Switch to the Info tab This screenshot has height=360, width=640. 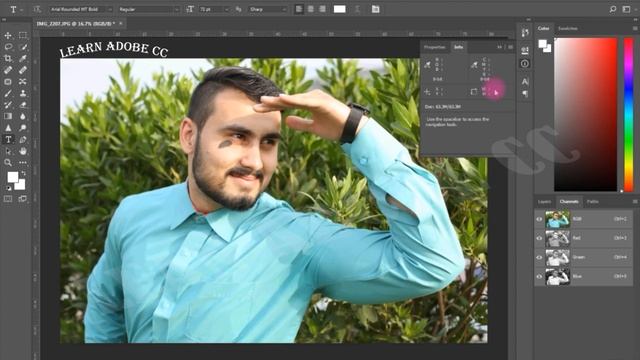(x=458, y=47)
